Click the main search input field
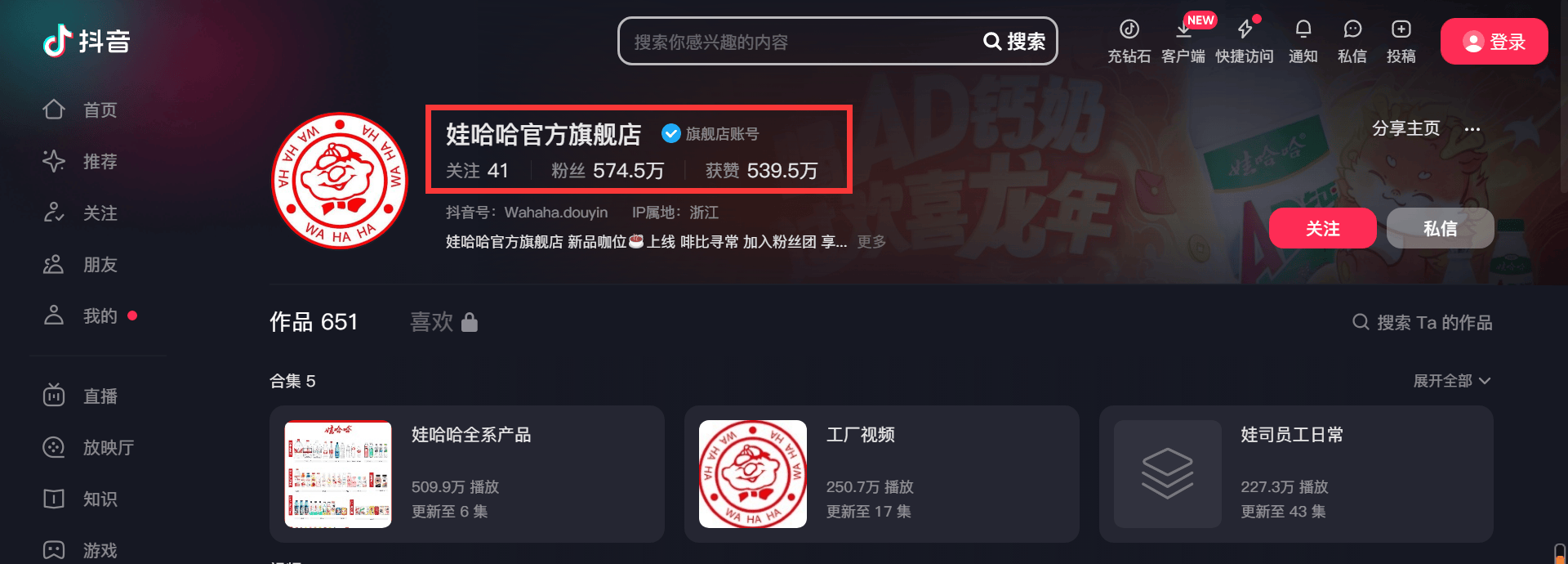 (800, 42)
